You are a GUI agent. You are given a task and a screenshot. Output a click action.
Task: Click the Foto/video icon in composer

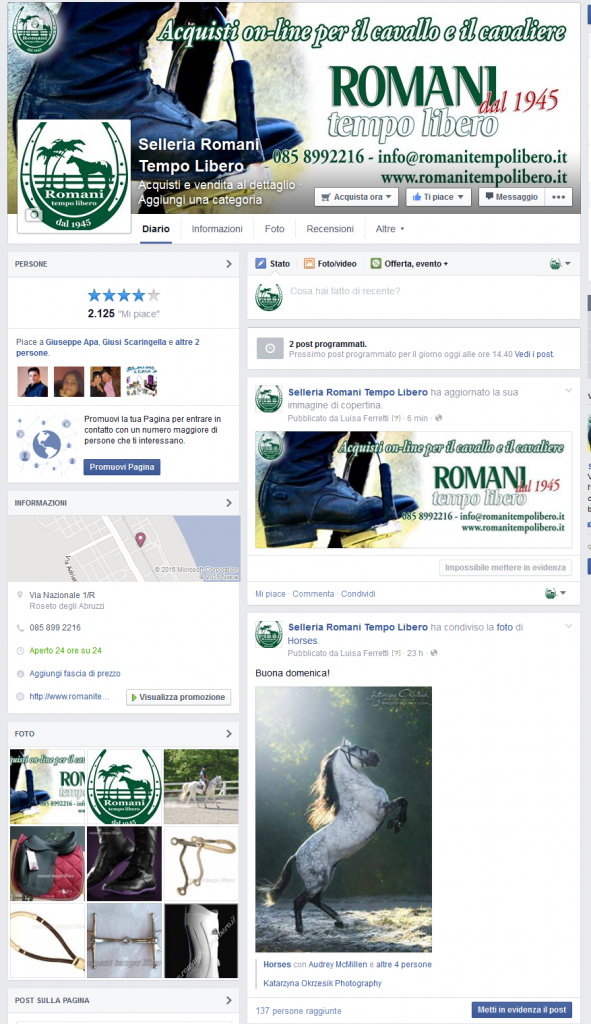310,264
